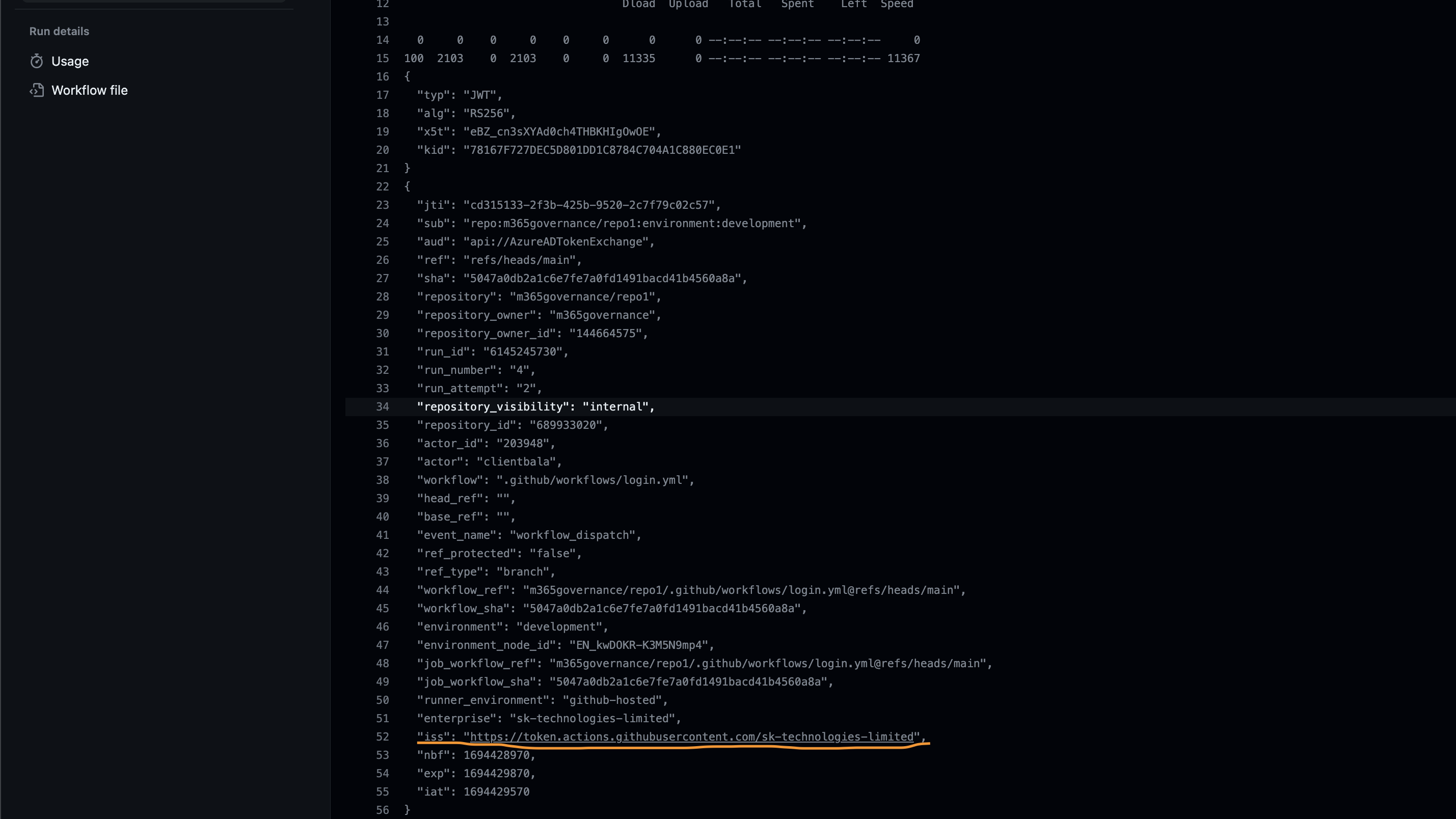Click line number 27 for sha entry
This screenshot has height=819, width=1456.
pyautogui.click(x=383, y=278)
